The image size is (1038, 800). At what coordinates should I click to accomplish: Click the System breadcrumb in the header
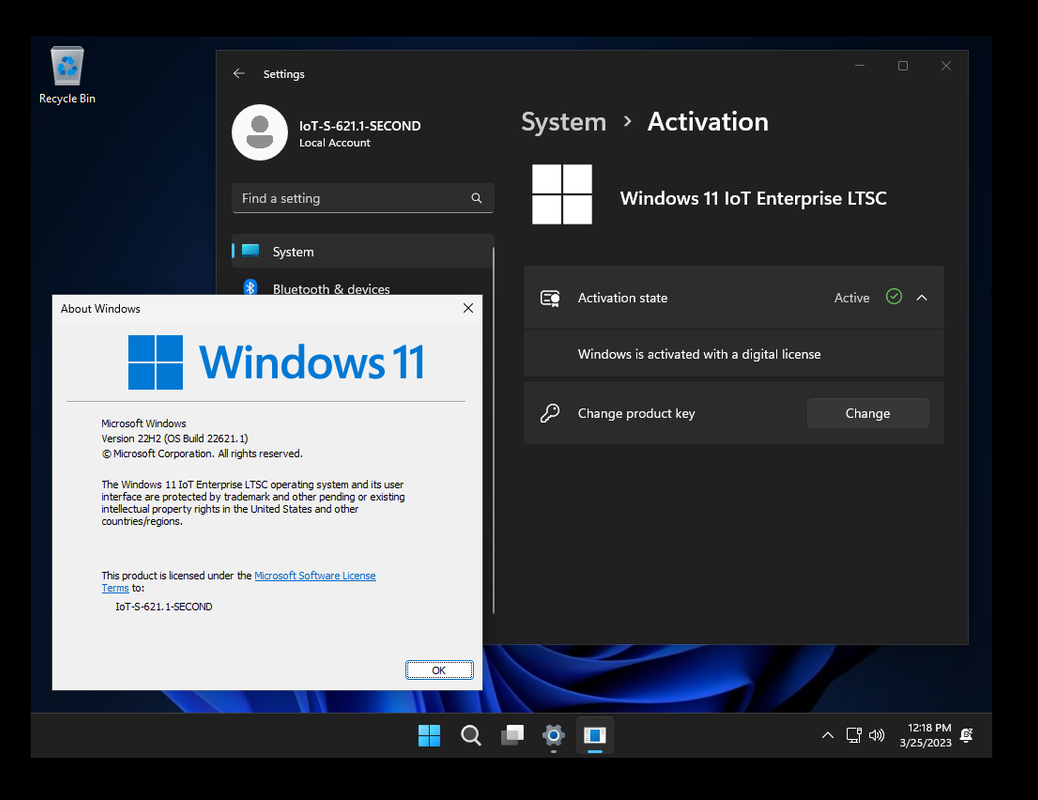pos(563,122)
